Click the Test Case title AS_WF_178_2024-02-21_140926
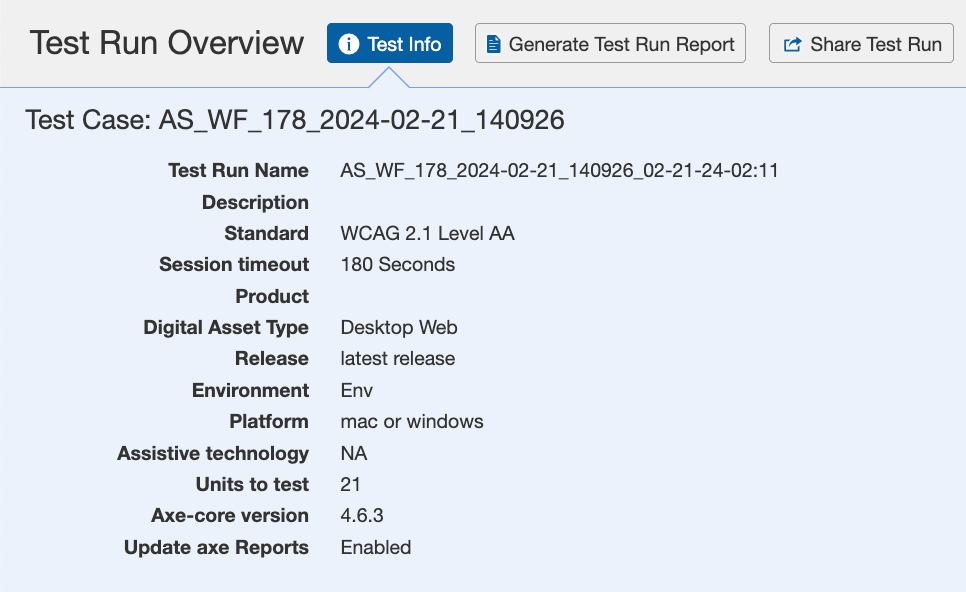Image resolution: width=966 pixels, height=592 pixels. [x=295, y=121]
